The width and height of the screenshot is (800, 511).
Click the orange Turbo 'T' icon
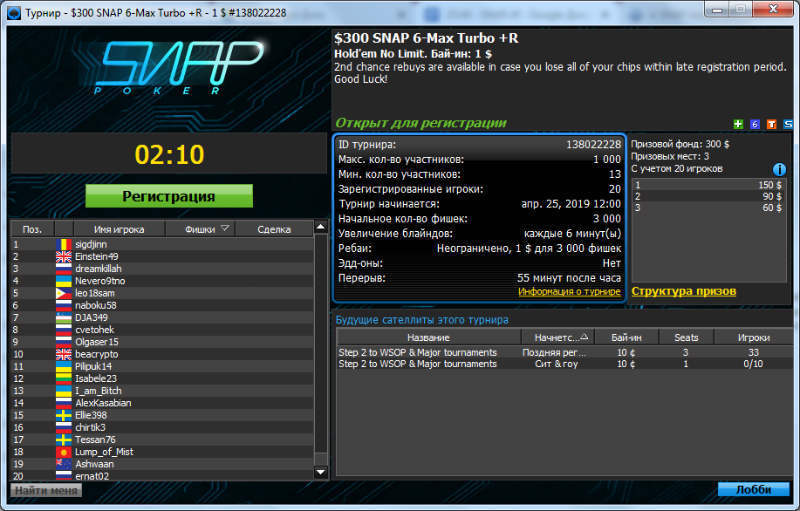[x=770, y=124]
